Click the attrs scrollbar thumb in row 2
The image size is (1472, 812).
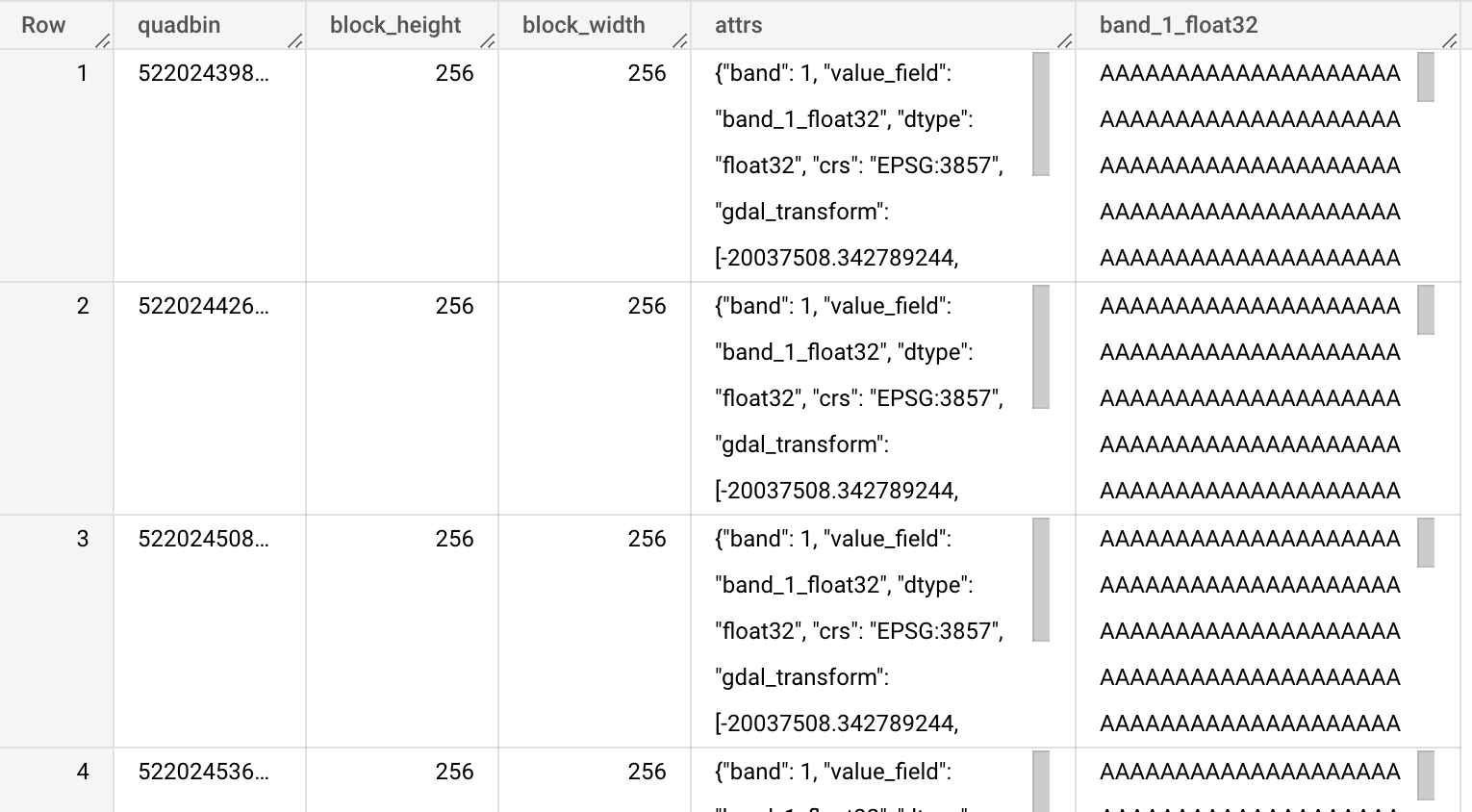point(1041,347)
